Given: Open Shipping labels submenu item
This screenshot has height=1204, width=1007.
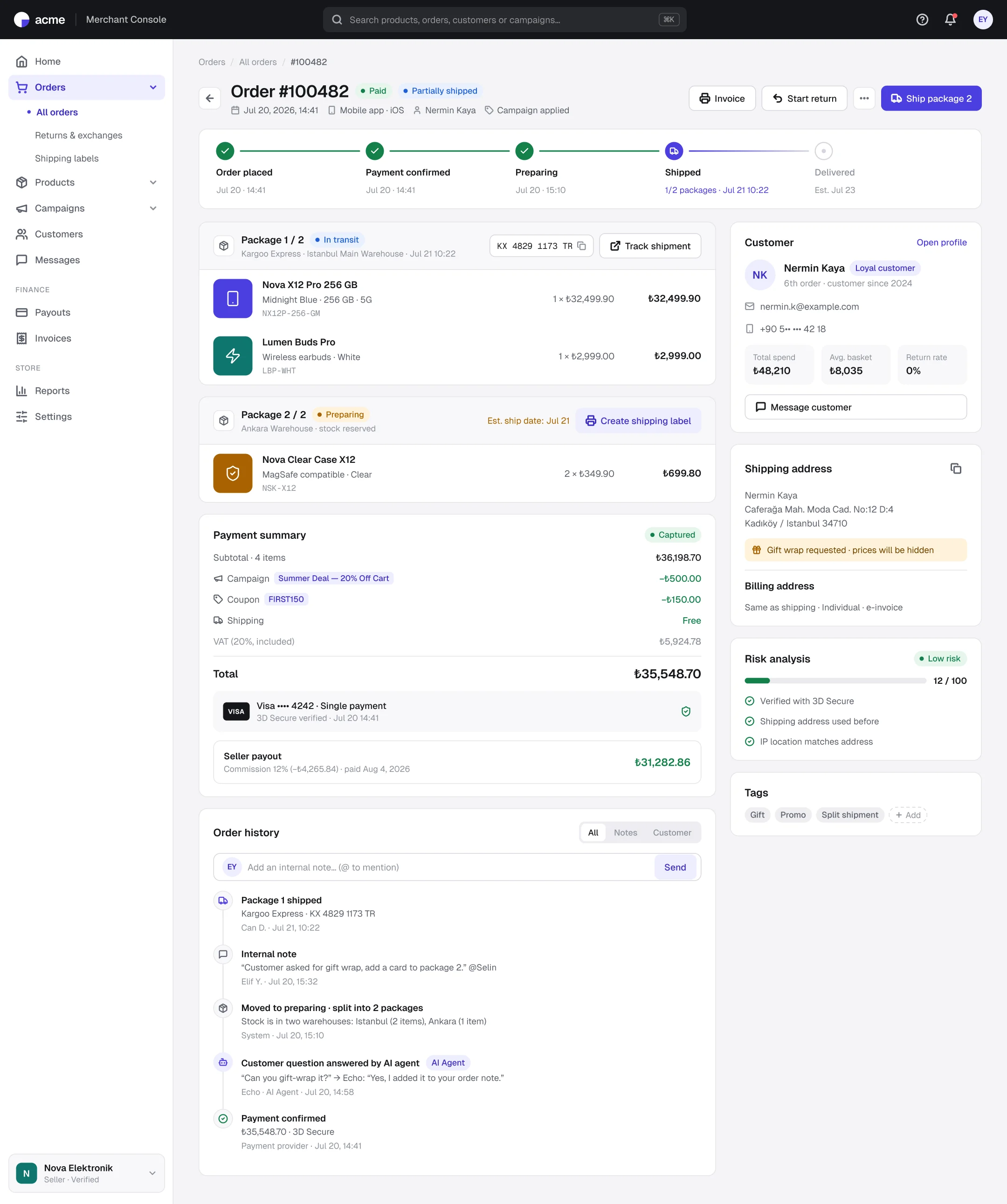Looking at the screenshot, I should 67,158.
